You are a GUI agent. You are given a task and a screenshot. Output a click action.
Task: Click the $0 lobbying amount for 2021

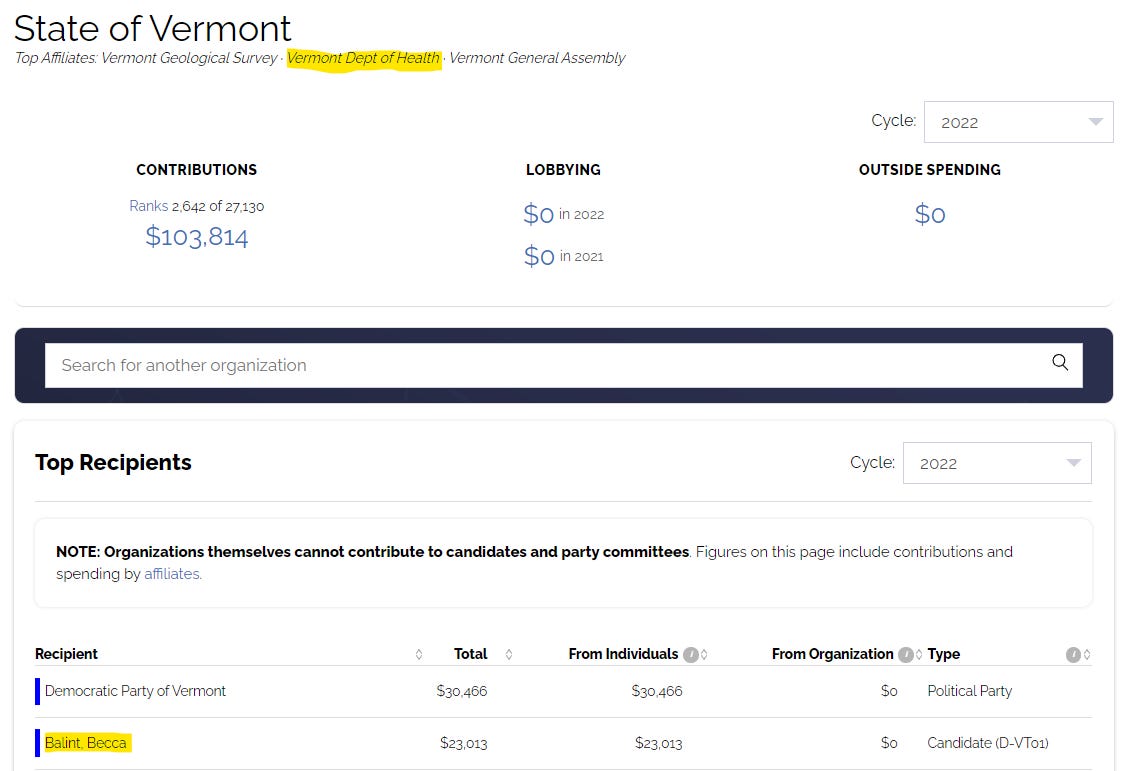tap(539, 256)
